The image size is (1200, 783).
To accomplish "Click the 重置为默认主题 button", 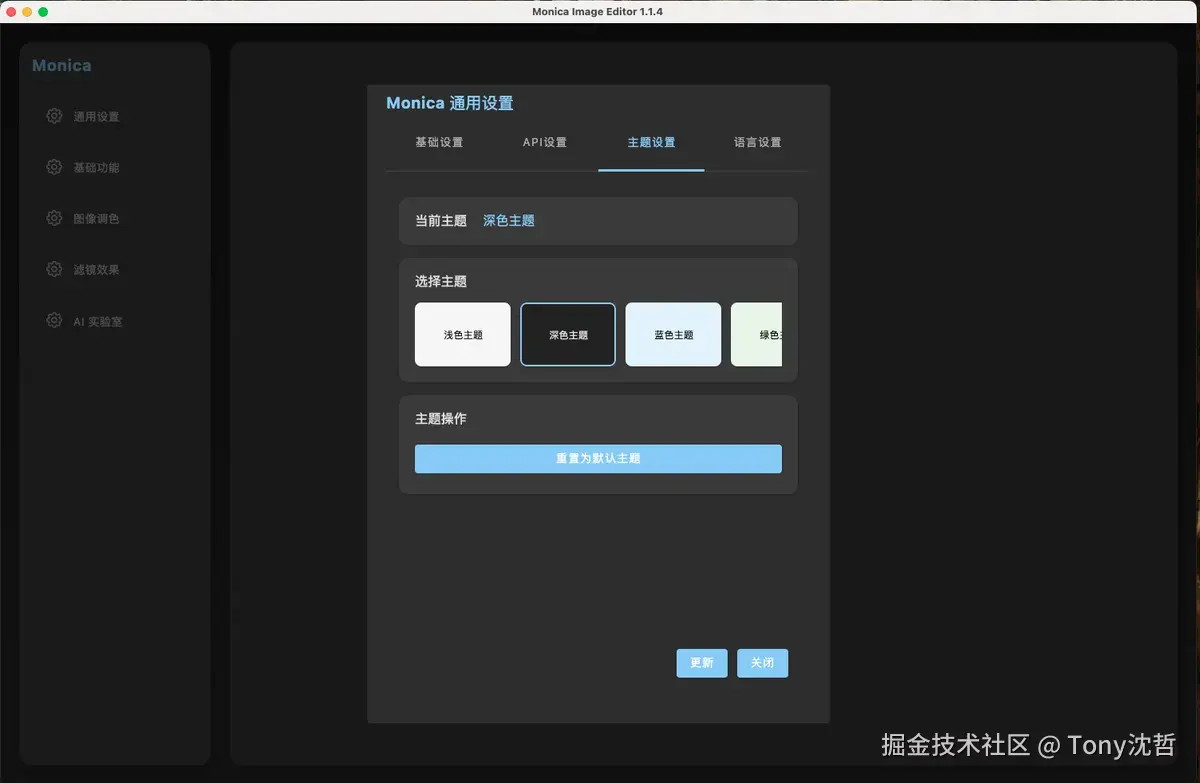I will click(x=597, y=458).
